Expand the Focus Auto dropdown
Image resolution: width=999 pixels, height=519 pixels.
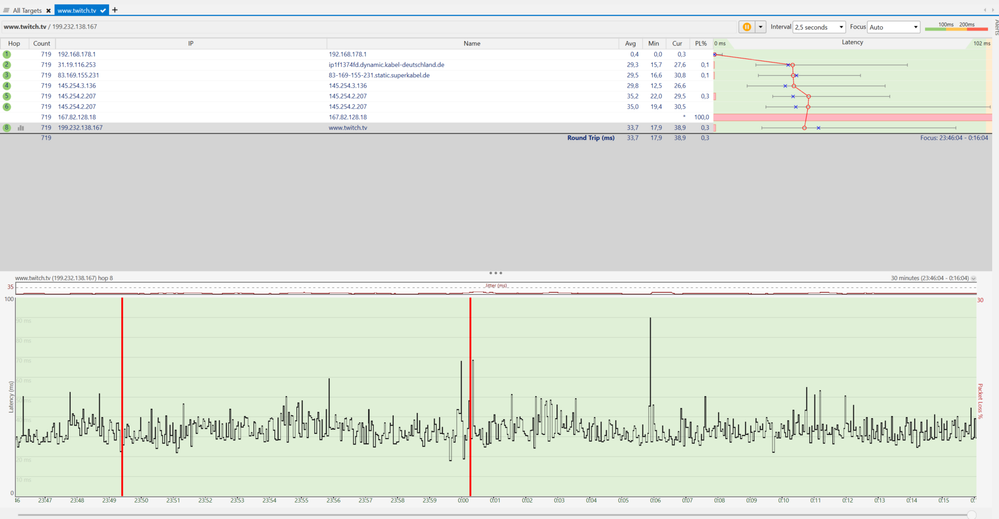point(893,27)
